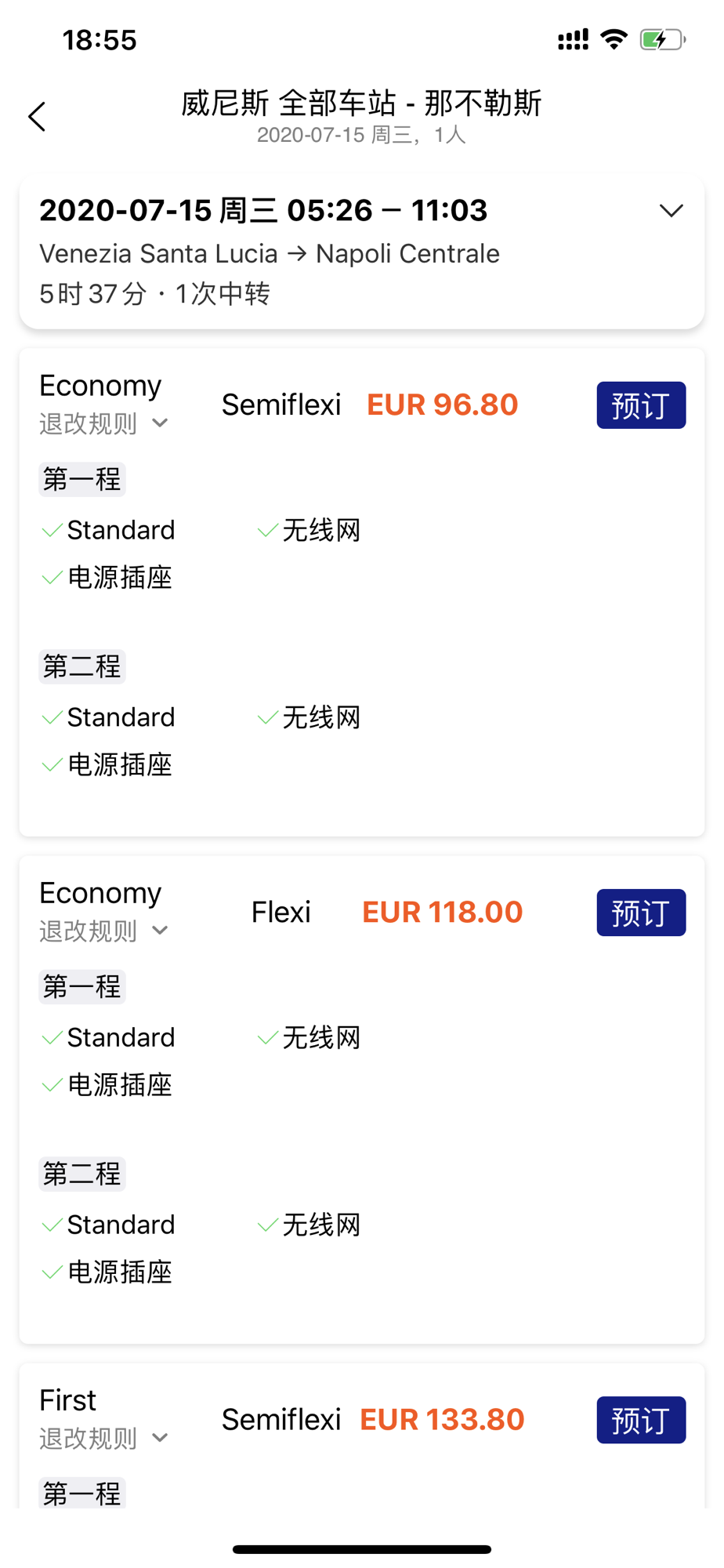Expand refund rules for Economy Flexi

coord(104,931)
